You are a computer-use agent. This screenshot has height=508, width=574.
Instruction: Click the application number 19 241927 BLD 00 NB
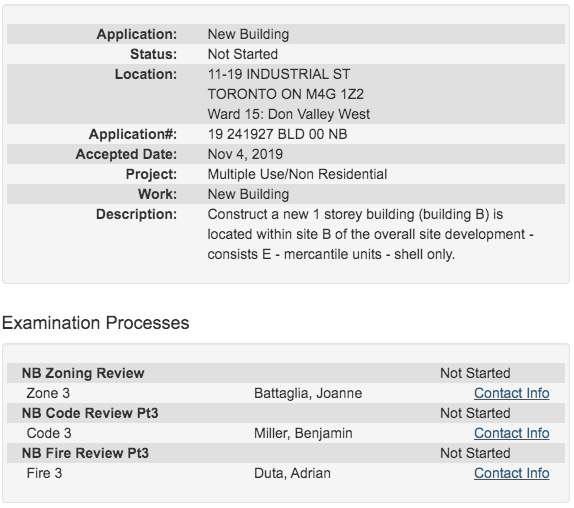[277, 134]
